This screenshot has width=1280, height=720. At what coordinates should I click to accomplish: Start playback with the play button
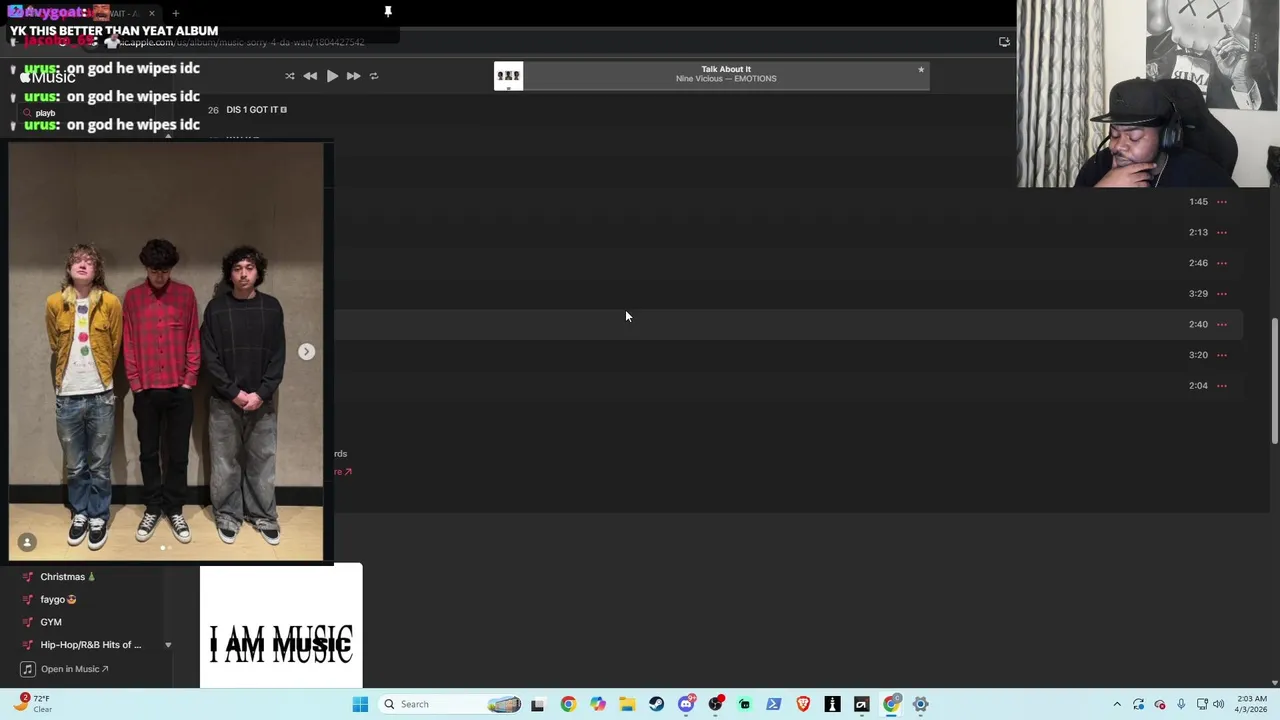point(332,76)
